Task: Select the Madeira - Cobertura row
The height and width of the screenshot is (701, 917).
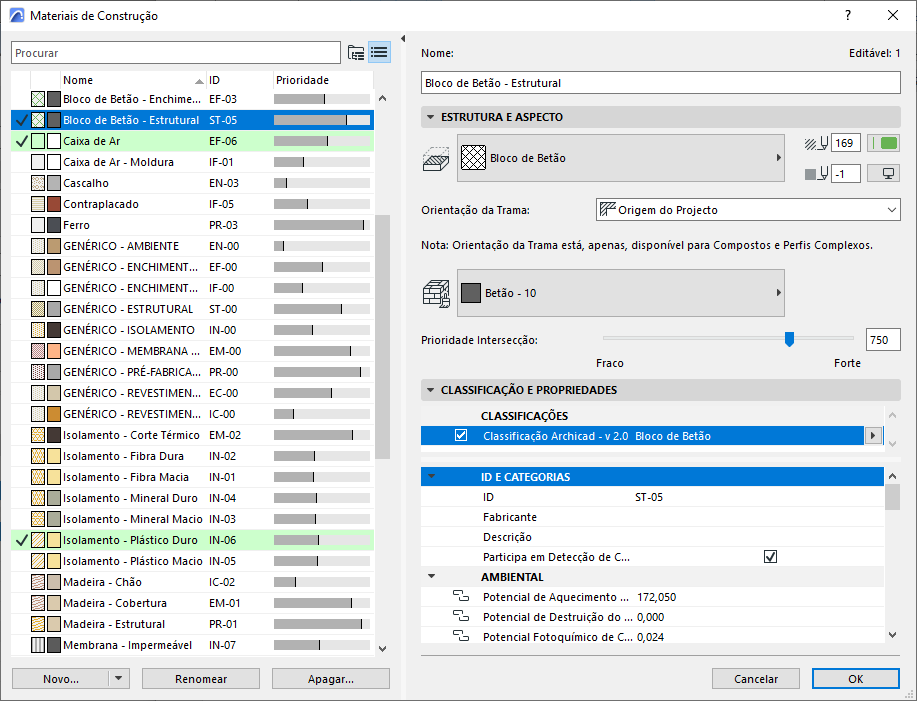Action: [x=192, y=603]
